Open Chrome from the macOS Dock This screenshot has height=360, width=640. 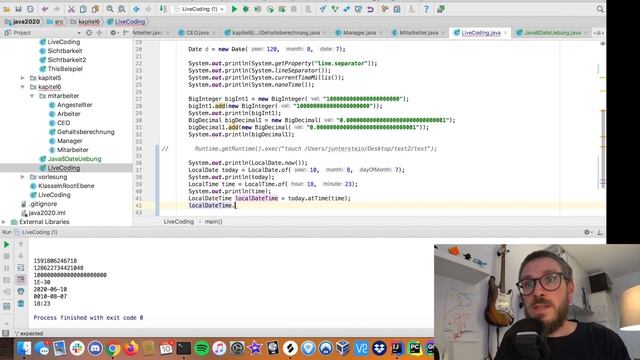tap(113, 348)
